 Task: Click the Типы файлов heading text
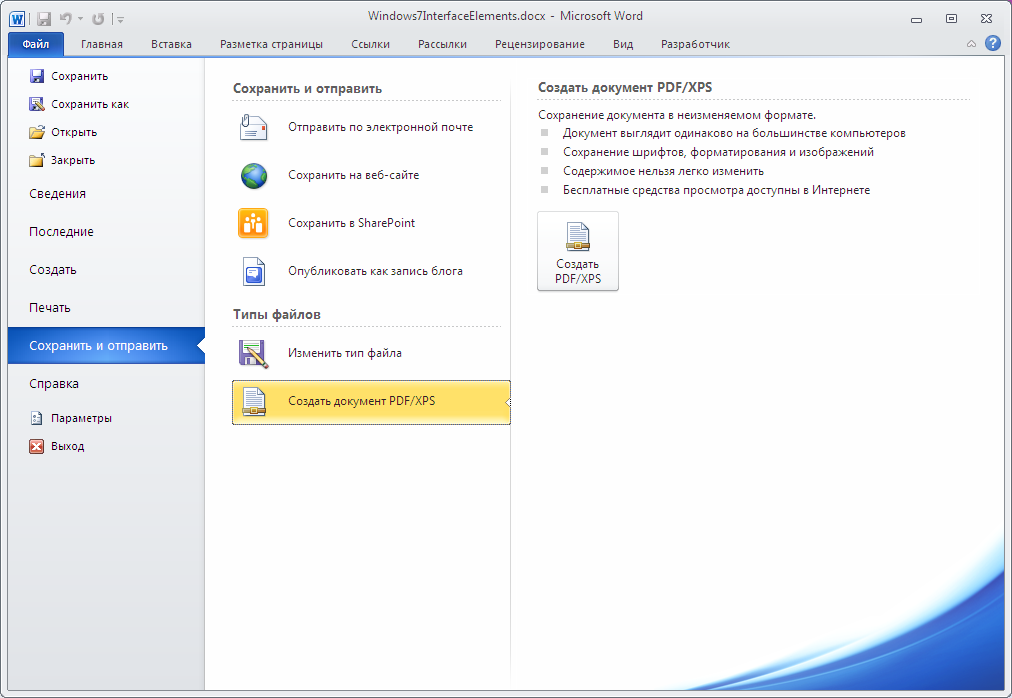pyautogui.click(x=277, y=314)
